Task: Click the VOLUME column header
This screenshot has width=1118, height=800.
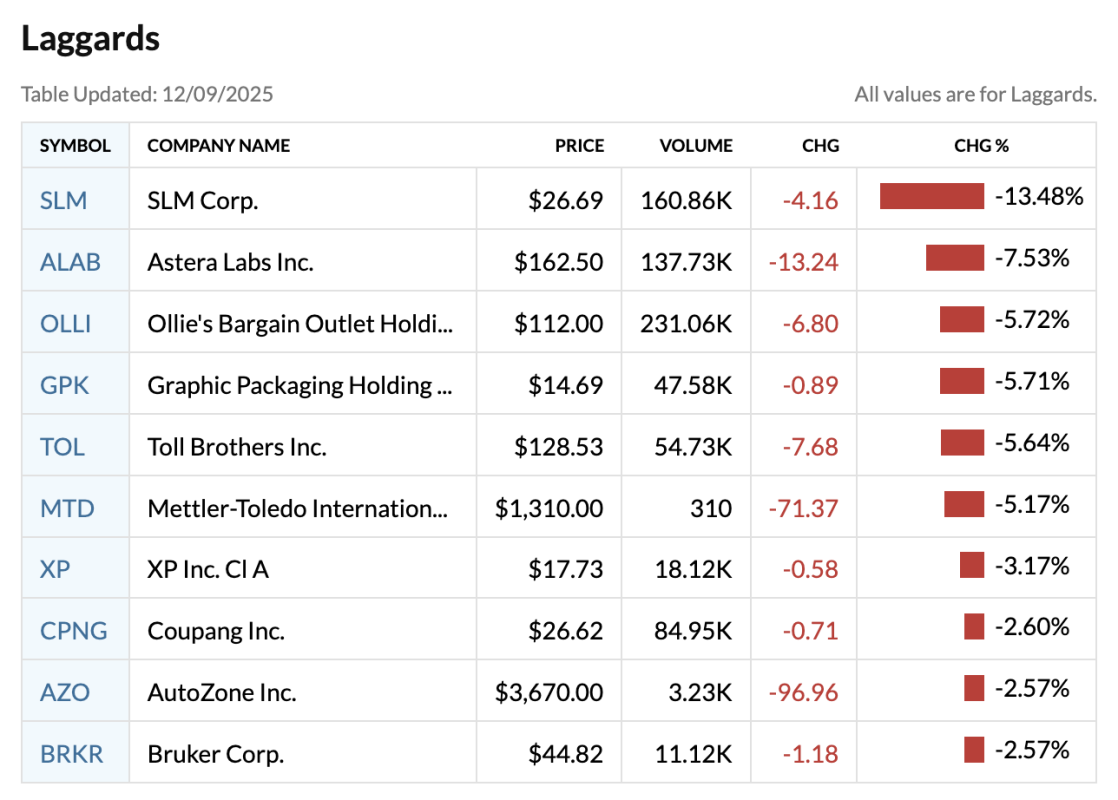Action: point(696,146)
